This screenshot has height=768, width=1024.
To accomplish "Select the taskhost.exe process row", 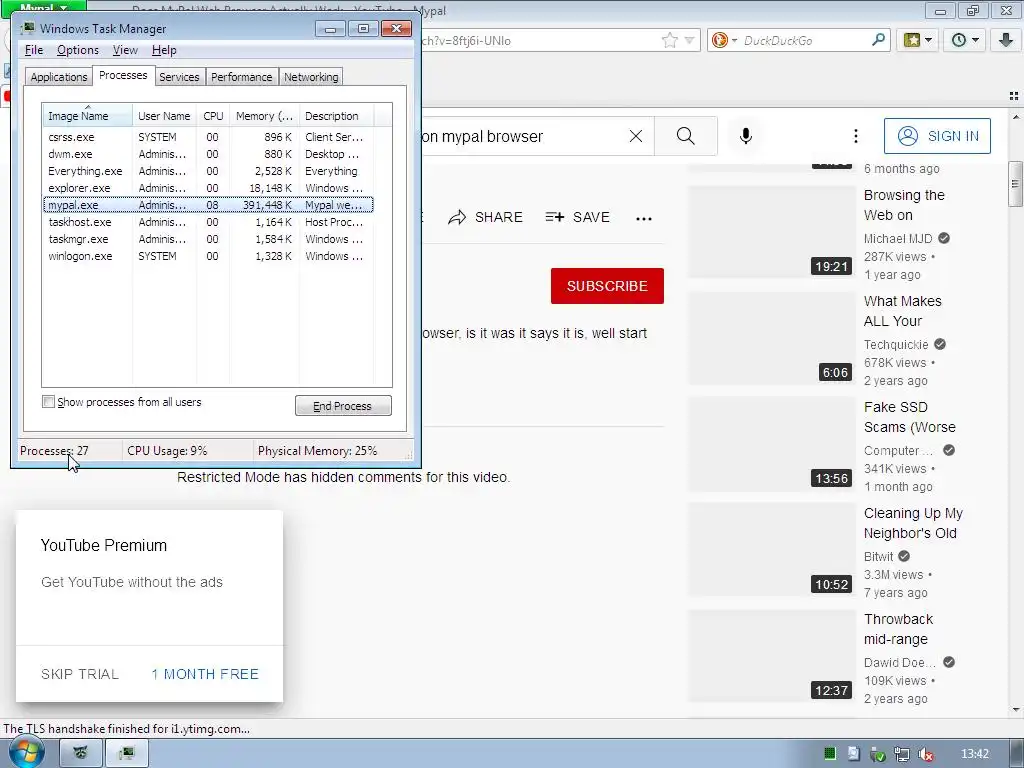I will (x=208, y=222).
